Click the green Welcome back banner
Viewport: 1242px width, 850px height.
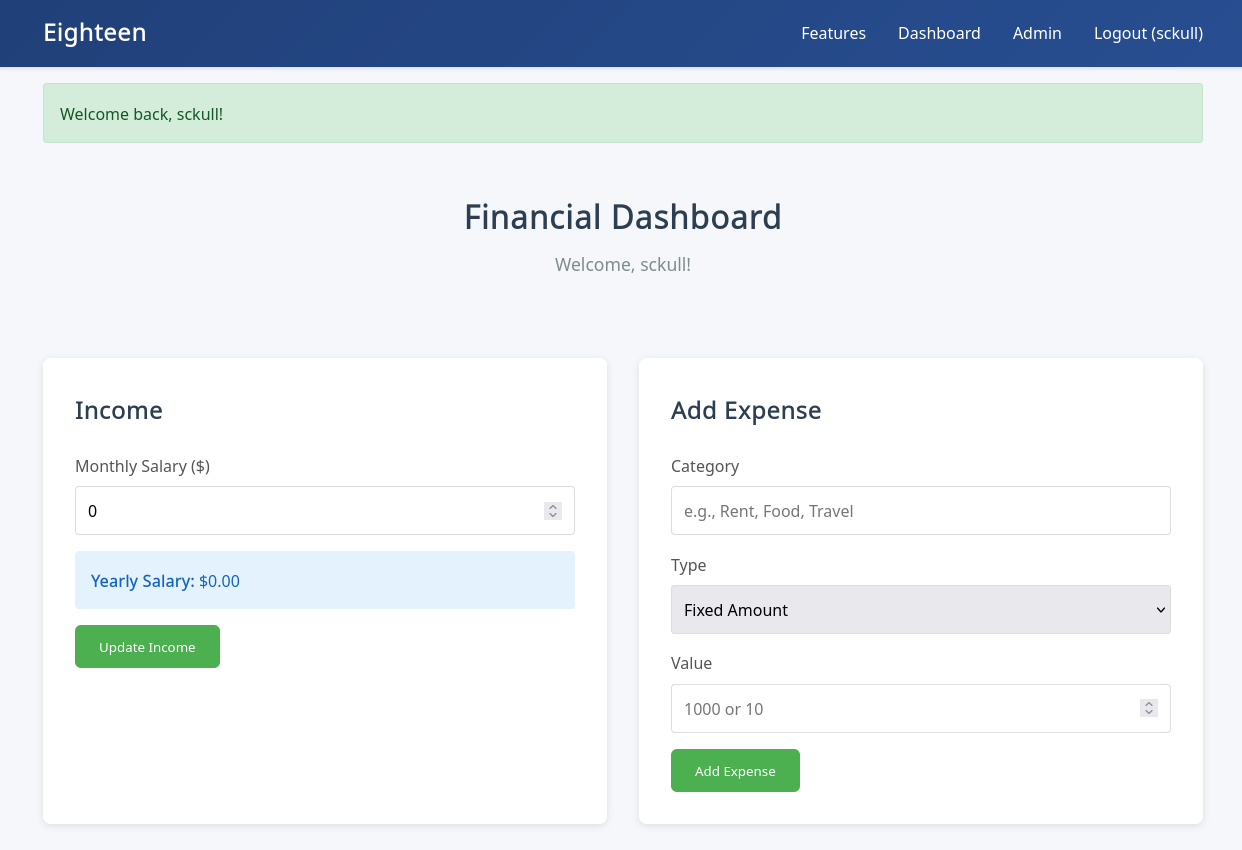pos(622,114)
